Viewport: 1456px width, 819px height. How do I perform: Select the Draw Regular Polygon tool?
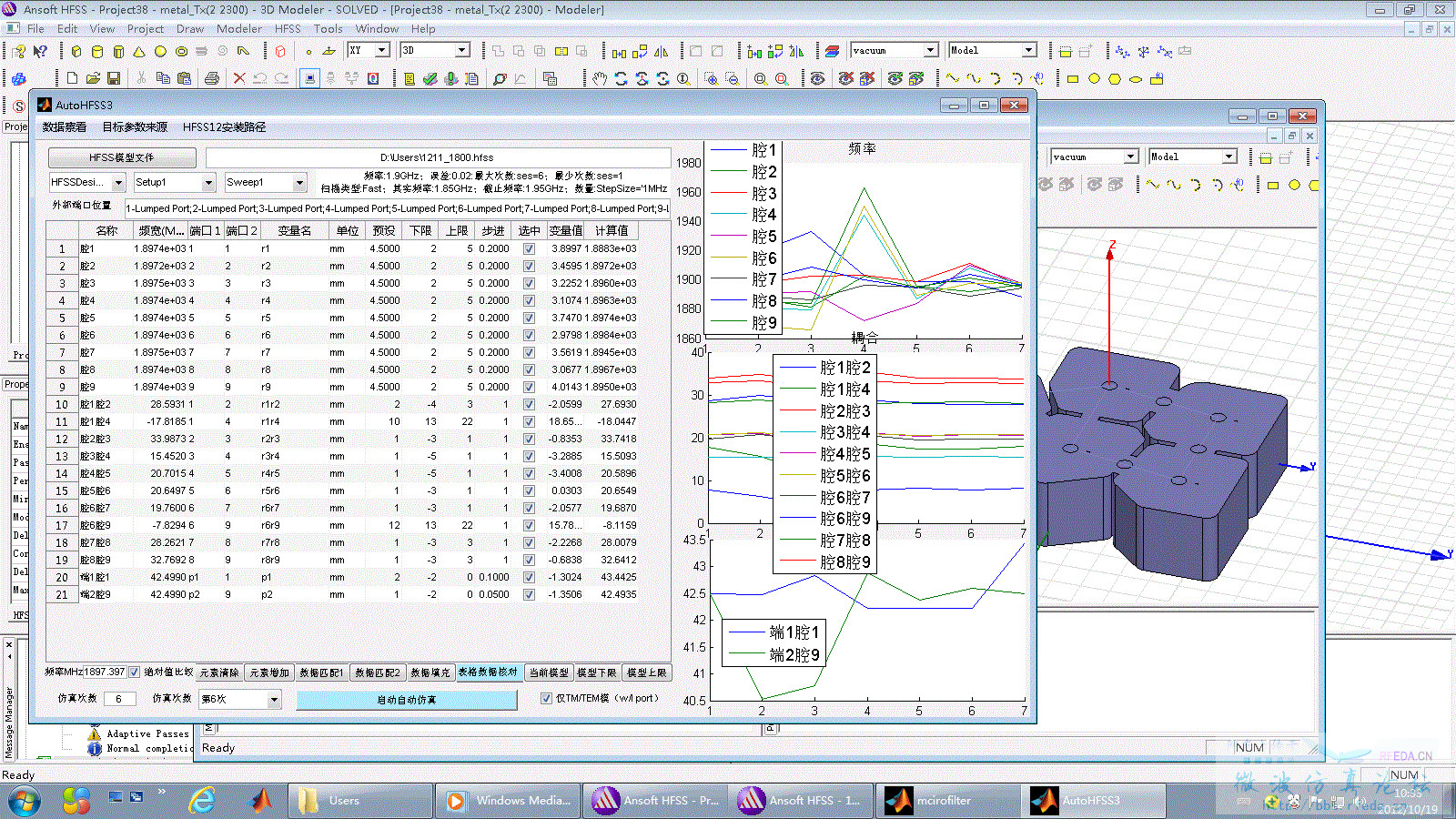[1115, 79]
